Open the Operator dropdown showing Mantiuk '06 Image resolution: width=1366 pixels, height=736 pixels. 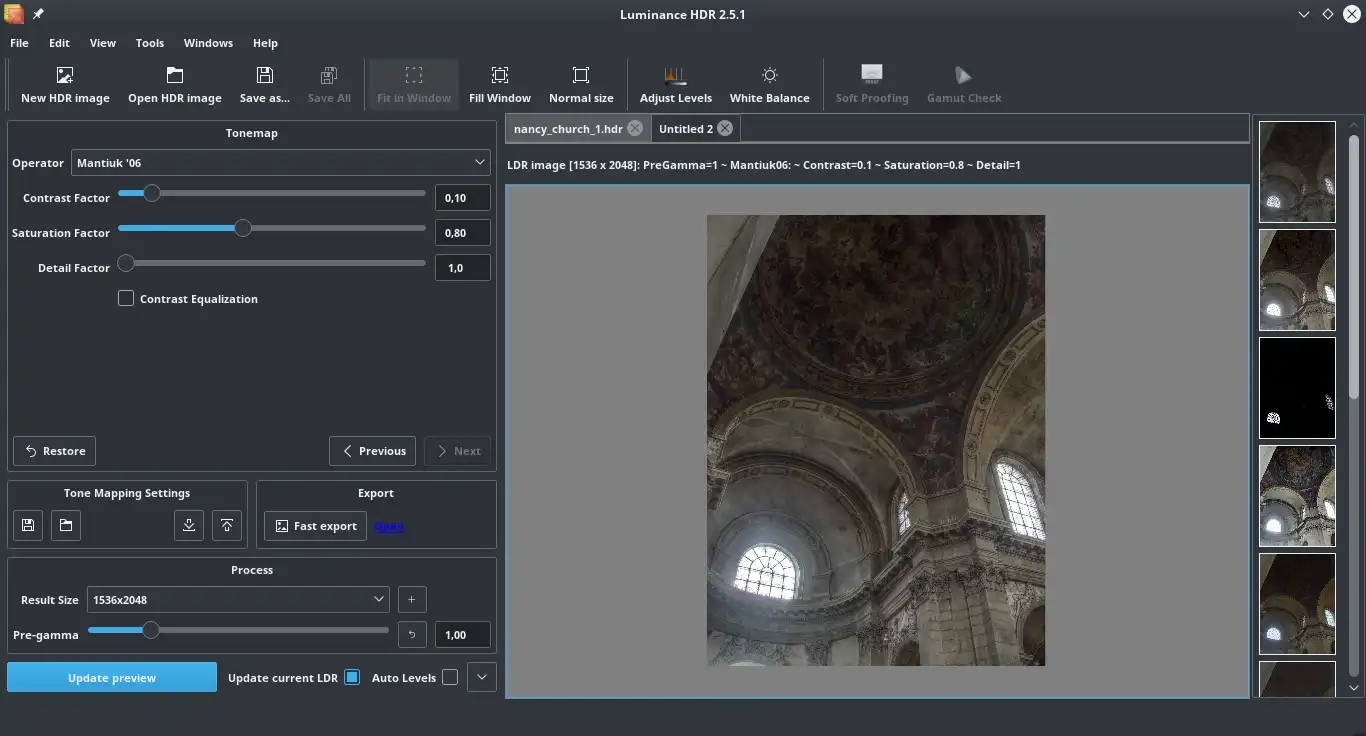280,162
